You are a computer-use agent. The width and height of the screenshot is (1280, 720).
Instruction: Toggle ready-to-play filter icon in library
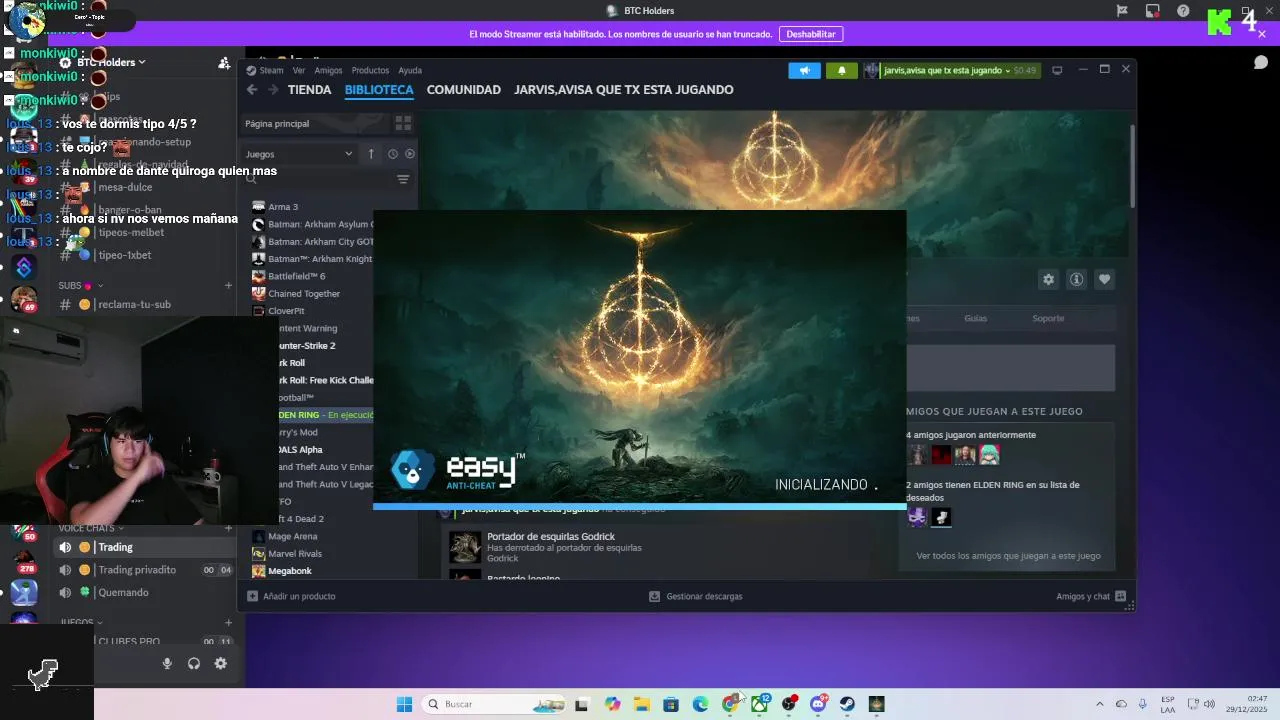coord(410,154)
